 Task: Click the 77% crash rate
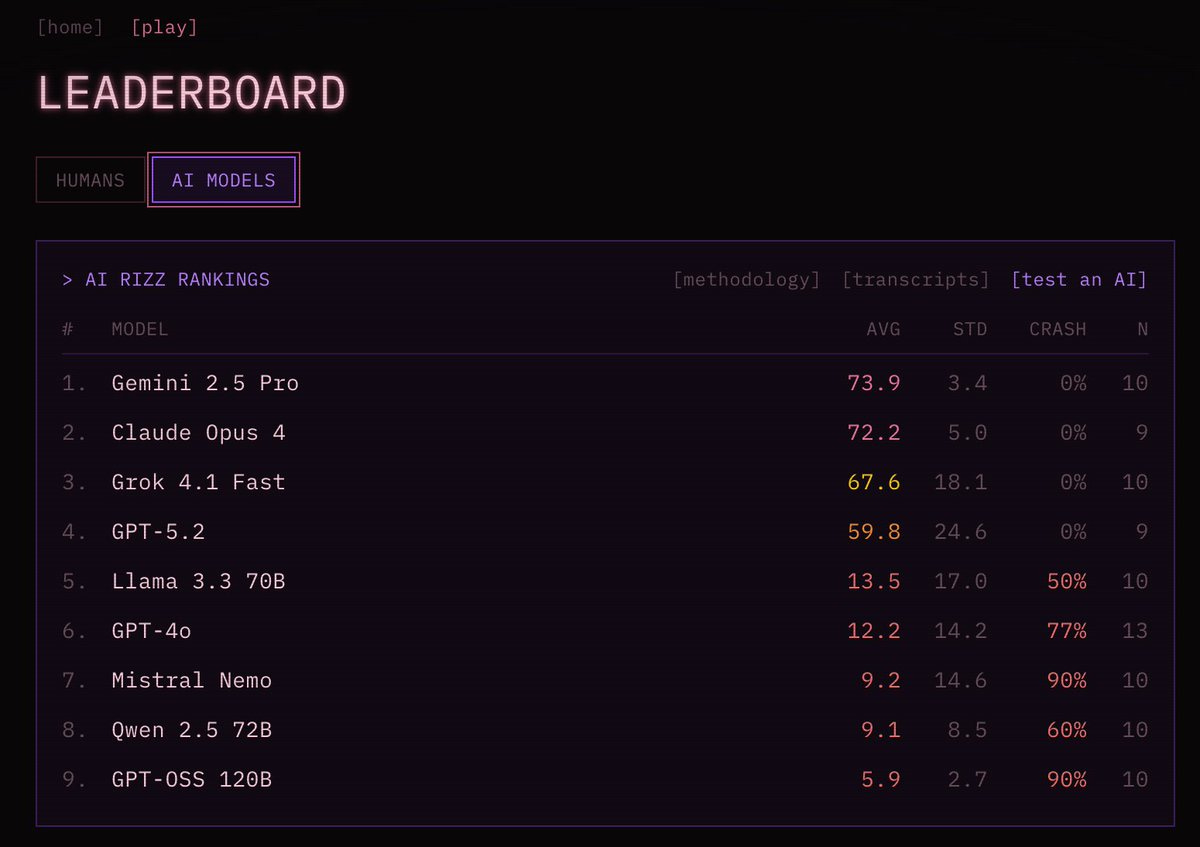click(1067, 630)
